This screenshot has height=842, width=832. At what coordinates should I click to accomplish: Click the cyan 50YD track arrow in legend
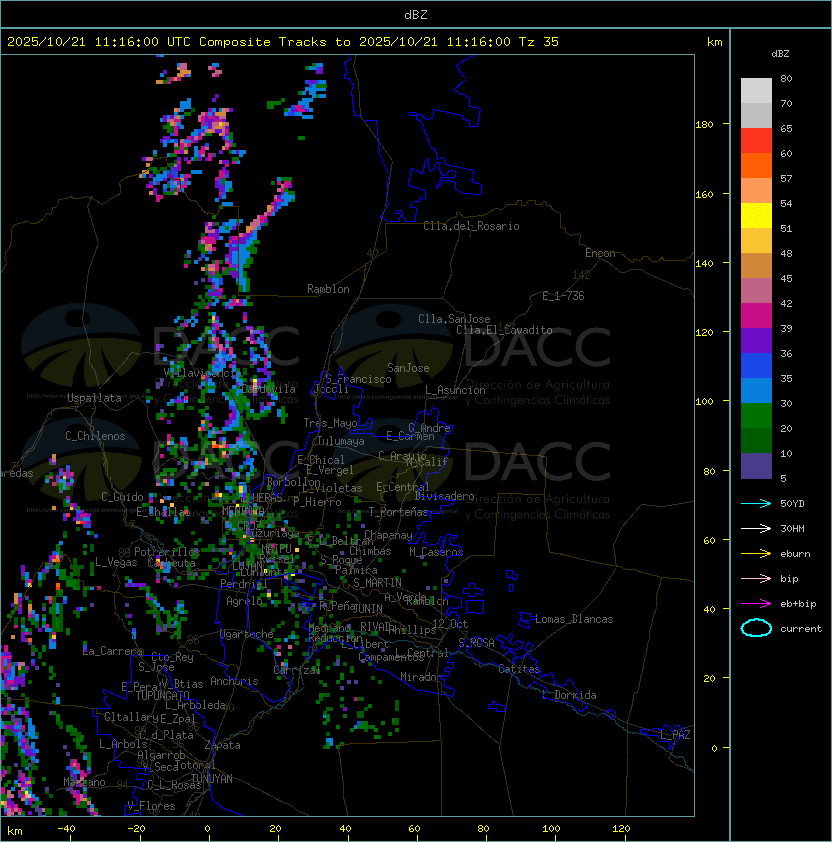(756, 503)
